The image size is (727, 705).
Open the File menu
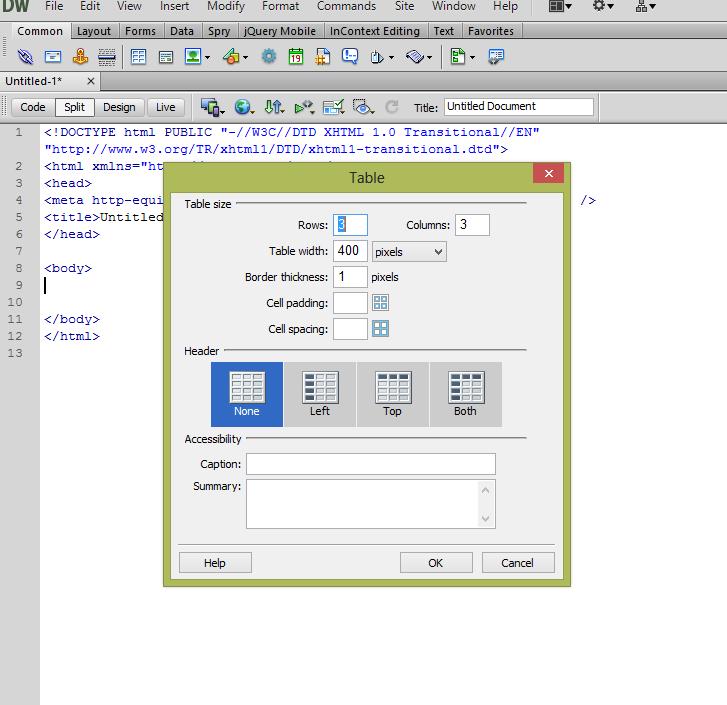[x=54, y=6]
